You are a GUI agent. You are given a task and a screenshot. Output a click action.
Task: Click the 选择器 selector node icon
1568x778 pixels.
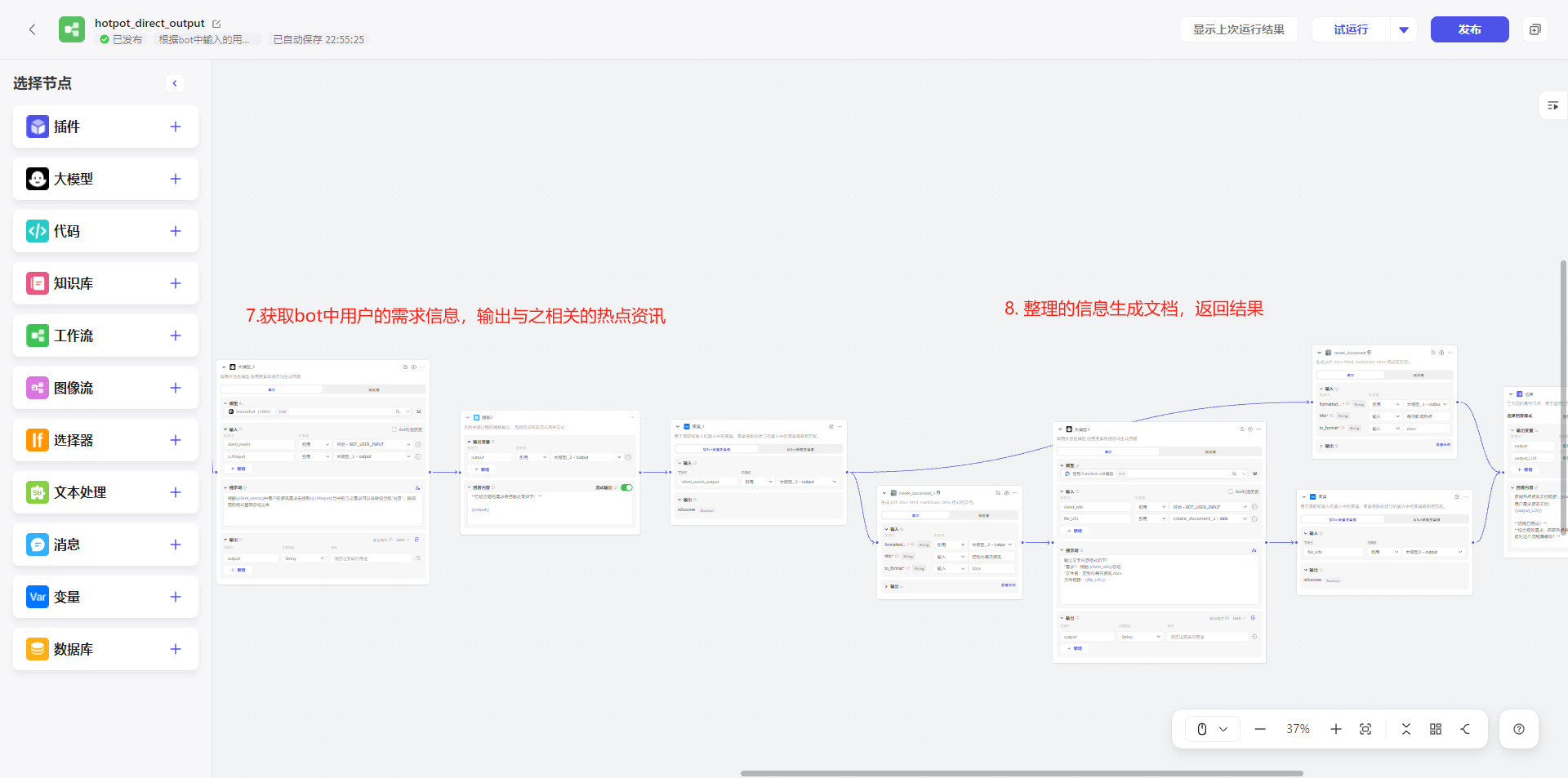(x=38, y=440)
